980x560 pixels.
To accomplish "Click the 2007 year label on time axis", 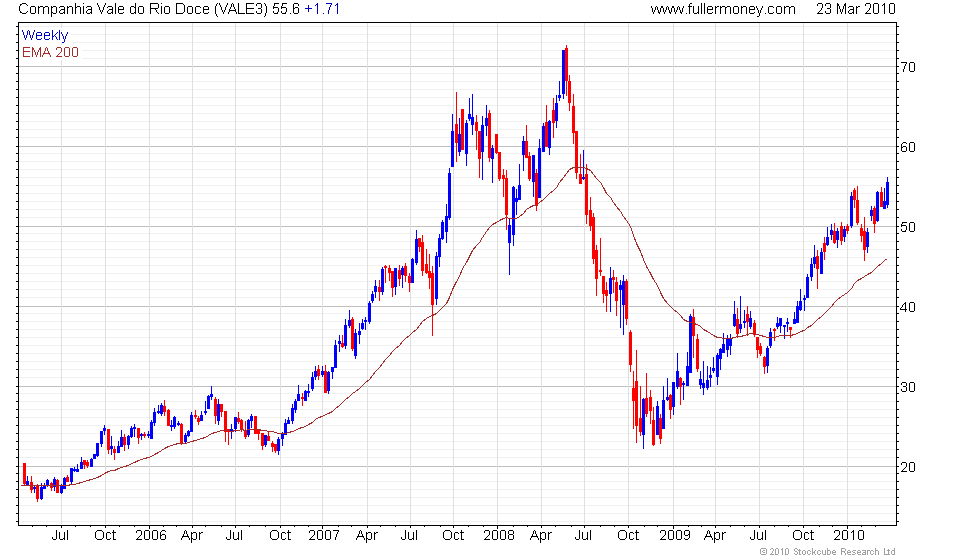I will tap(324, 536).
